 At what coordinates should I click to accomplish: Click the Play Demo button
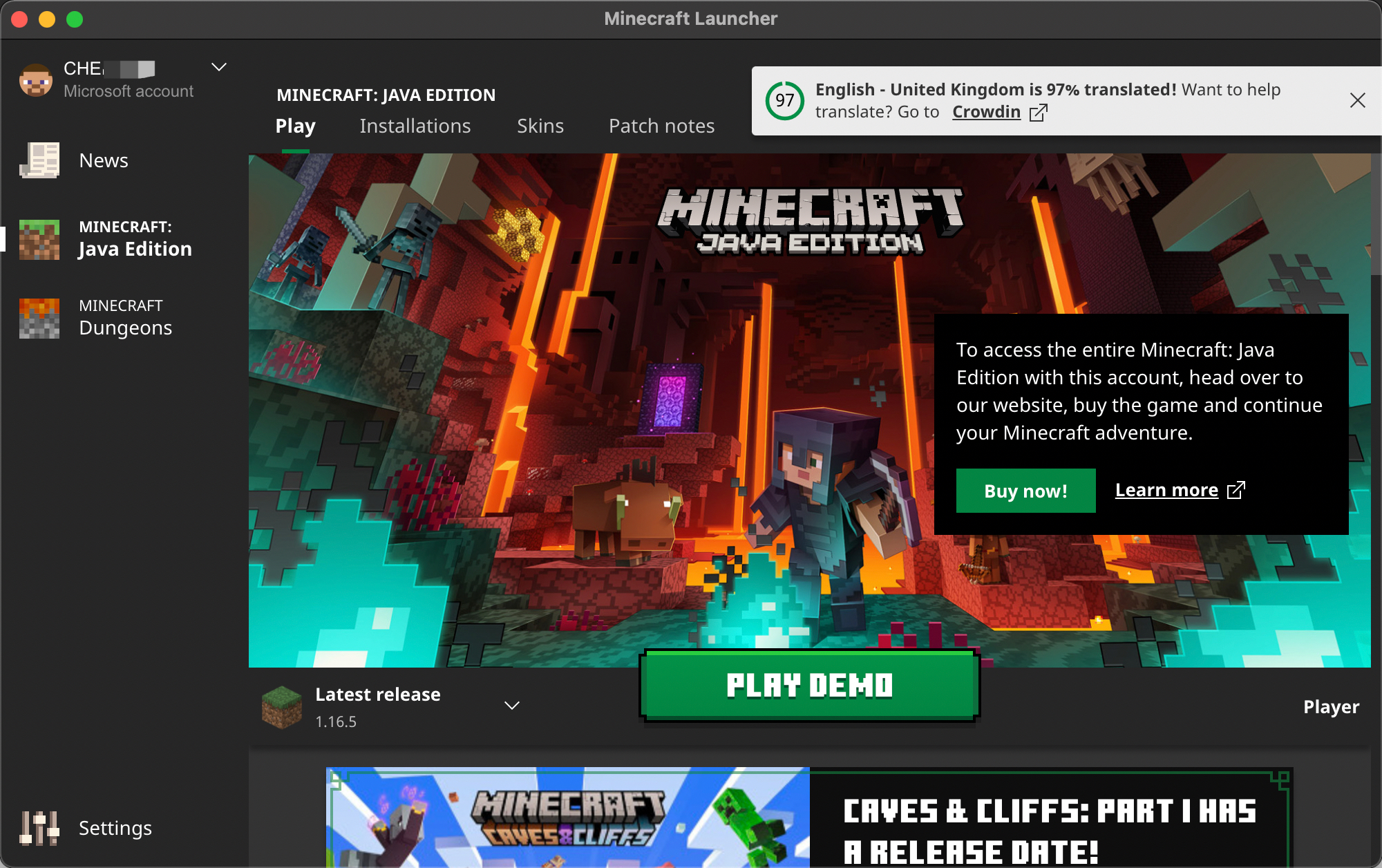point(809,686)
